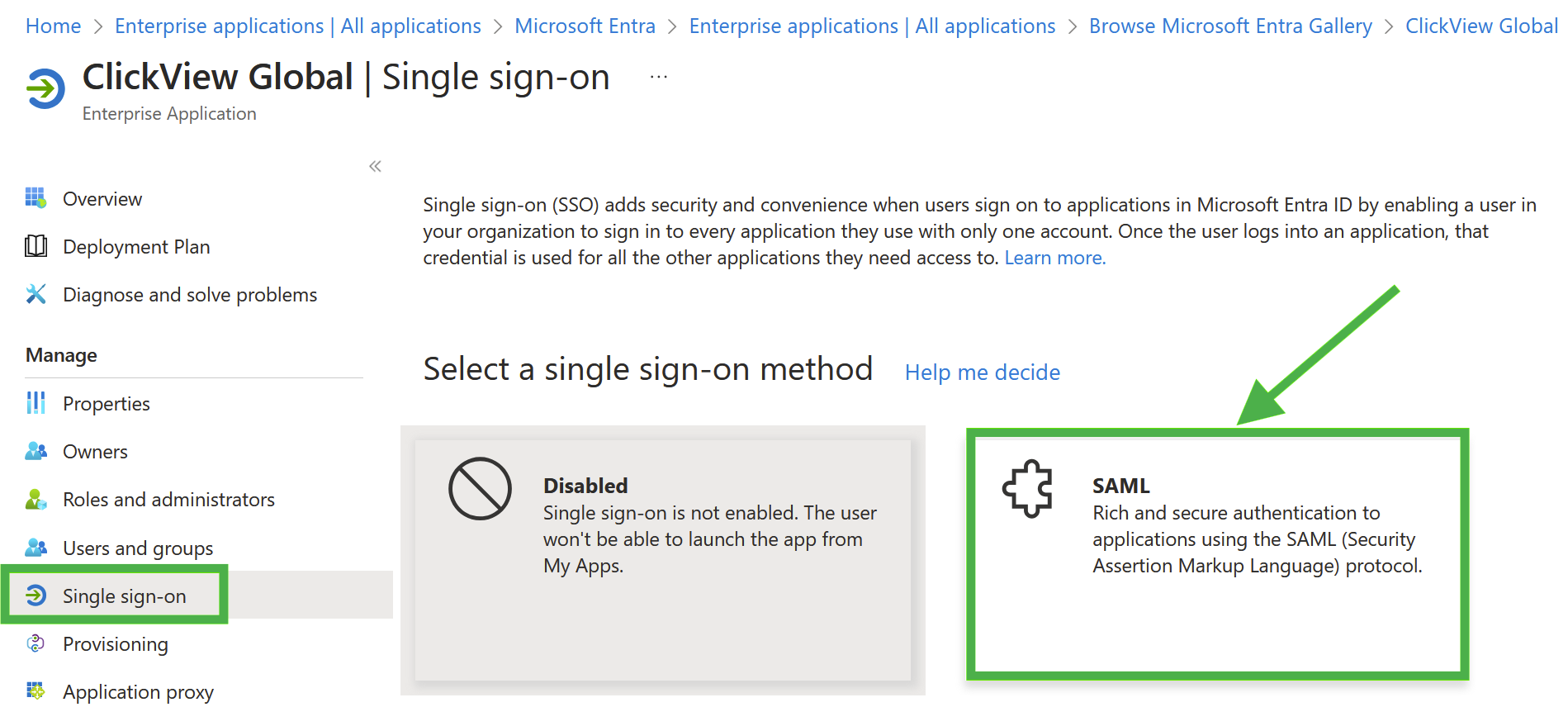Click the page title 'ClickView Global | Single sign-on'

point(346,78)
